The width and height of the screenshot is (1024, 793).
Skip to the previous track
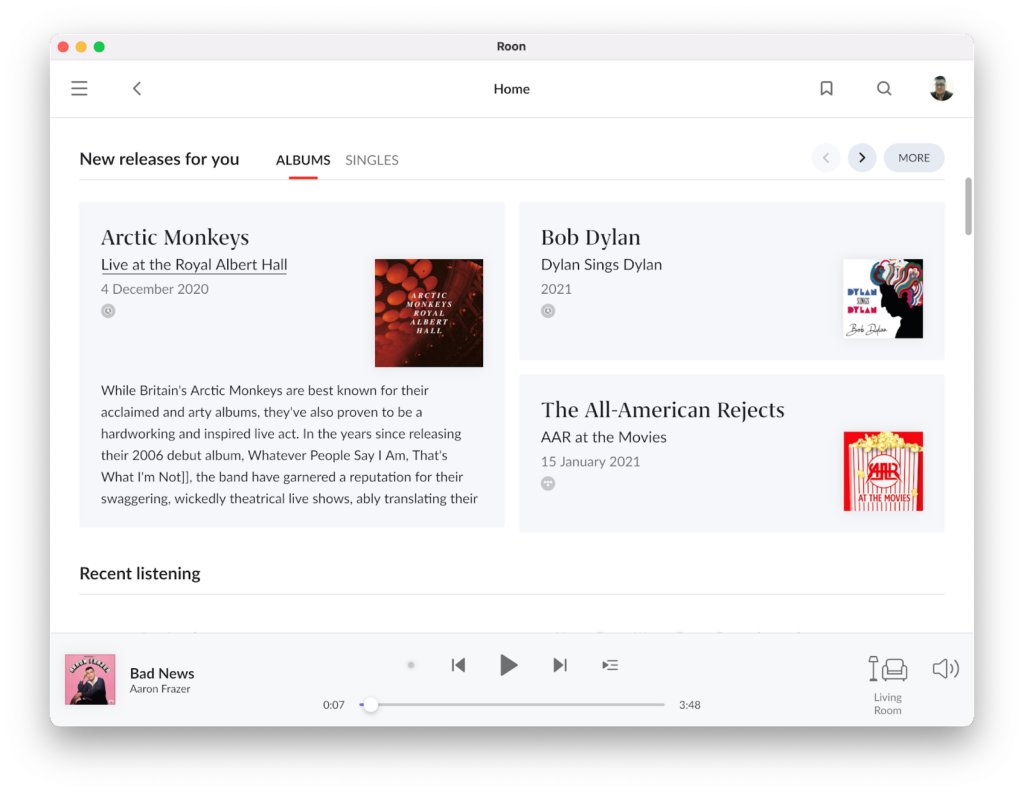pyautogui.click(x=458, y=665)
